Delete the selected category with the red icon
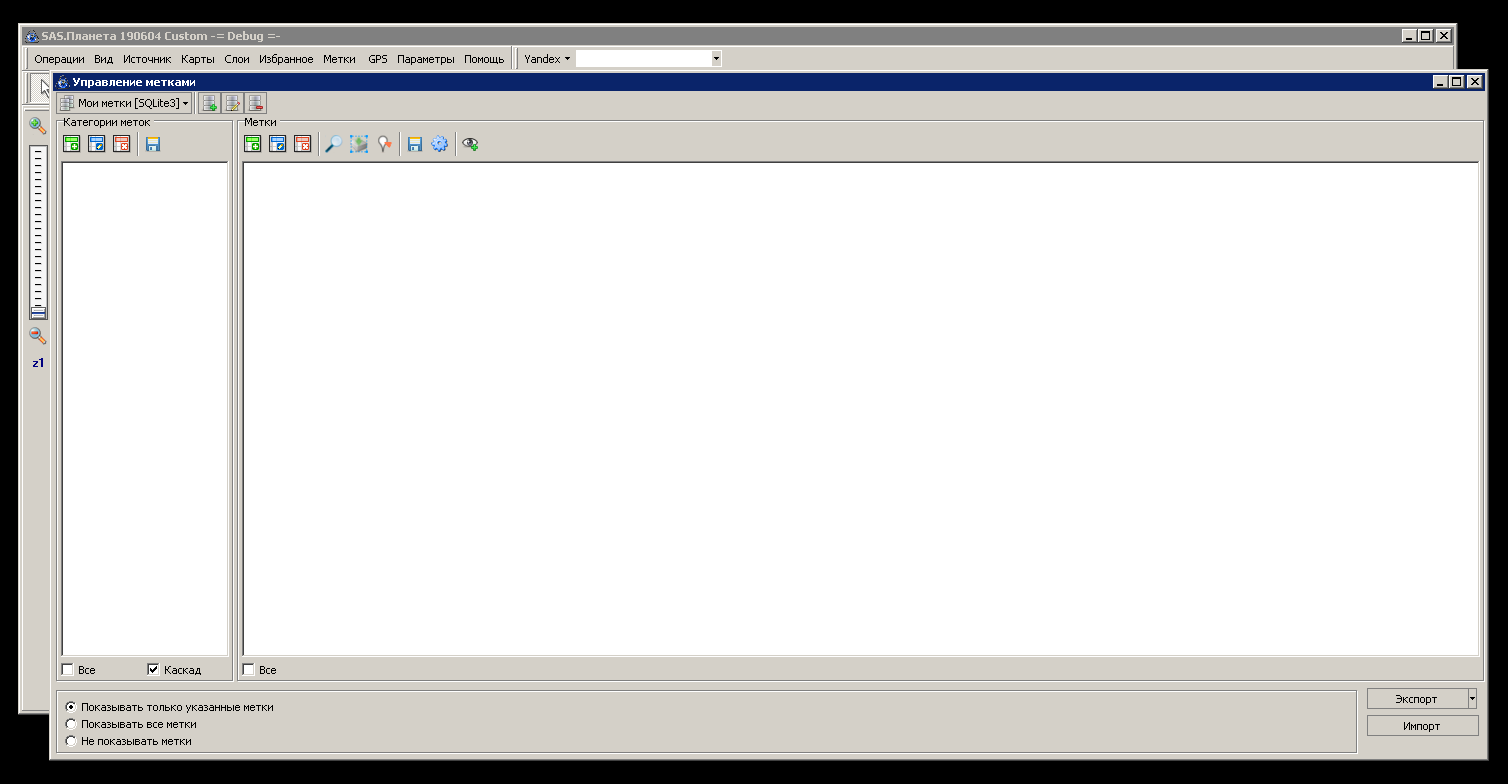The width and height of the screenshot is (1508, 784). coord(121,145)
